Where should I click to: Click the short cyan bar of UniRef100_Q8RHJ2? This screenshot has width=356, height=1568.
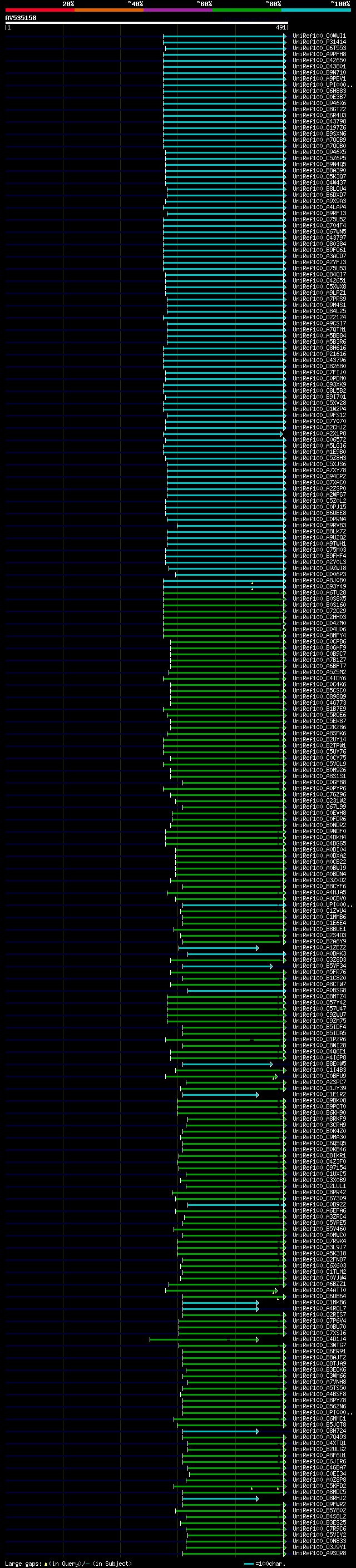click(x=220, y=1498)
